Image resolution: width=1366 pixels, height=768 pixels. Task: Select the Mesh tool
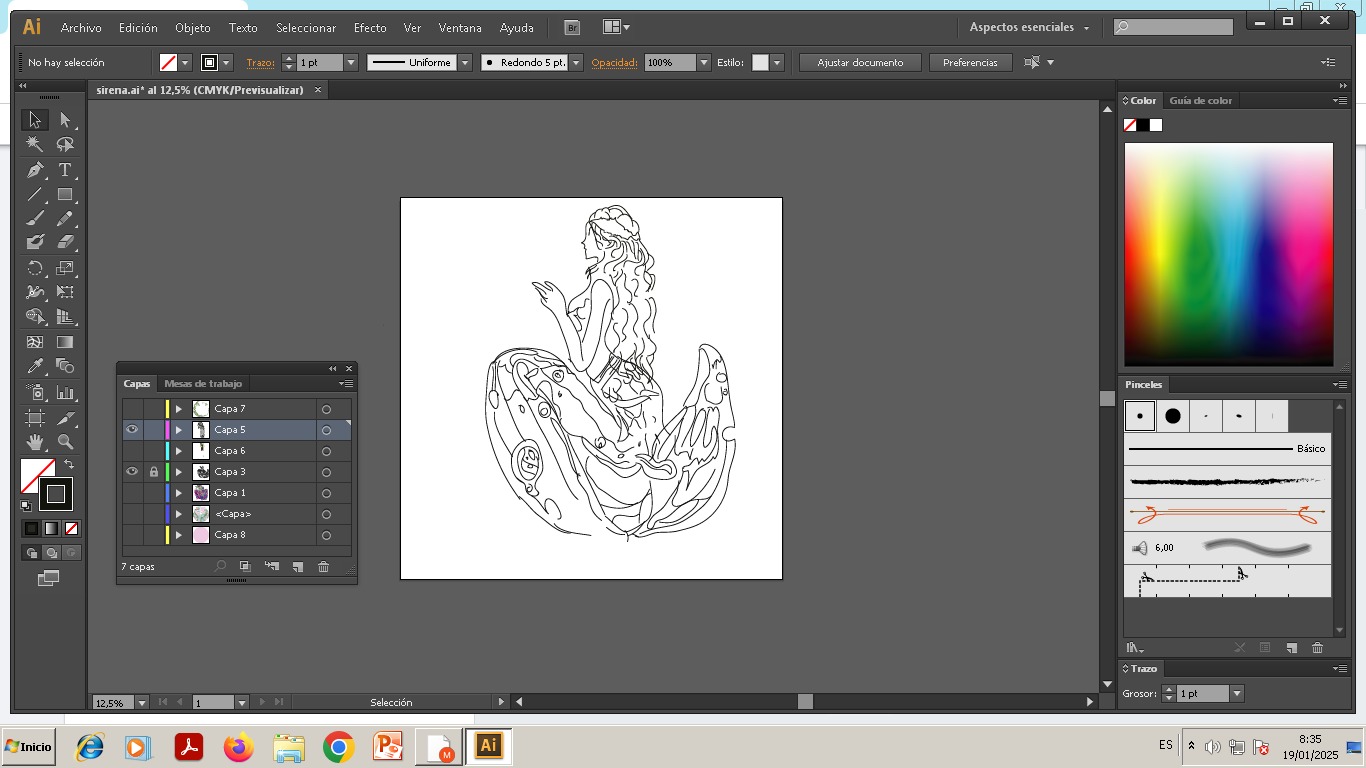tap(35, 342)
